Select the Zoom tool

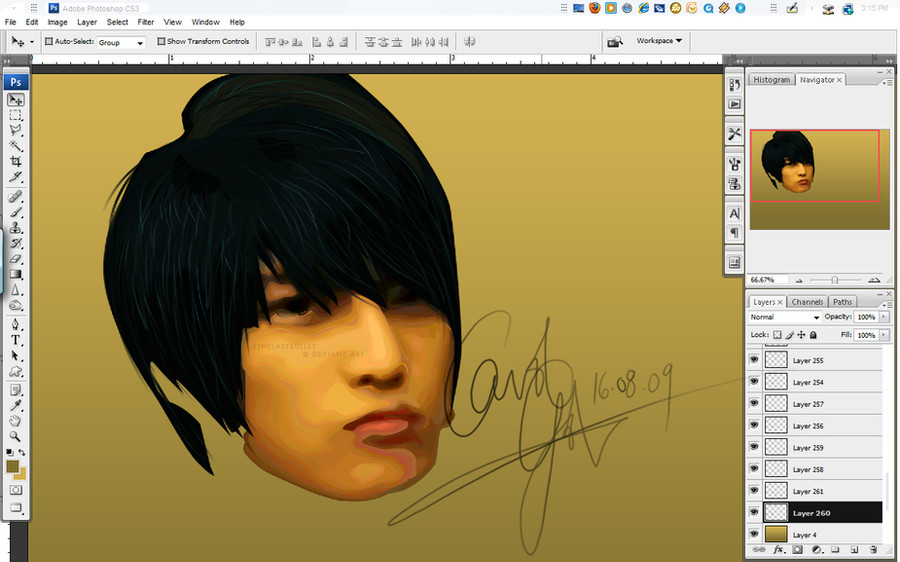click(x=15, y=437)
